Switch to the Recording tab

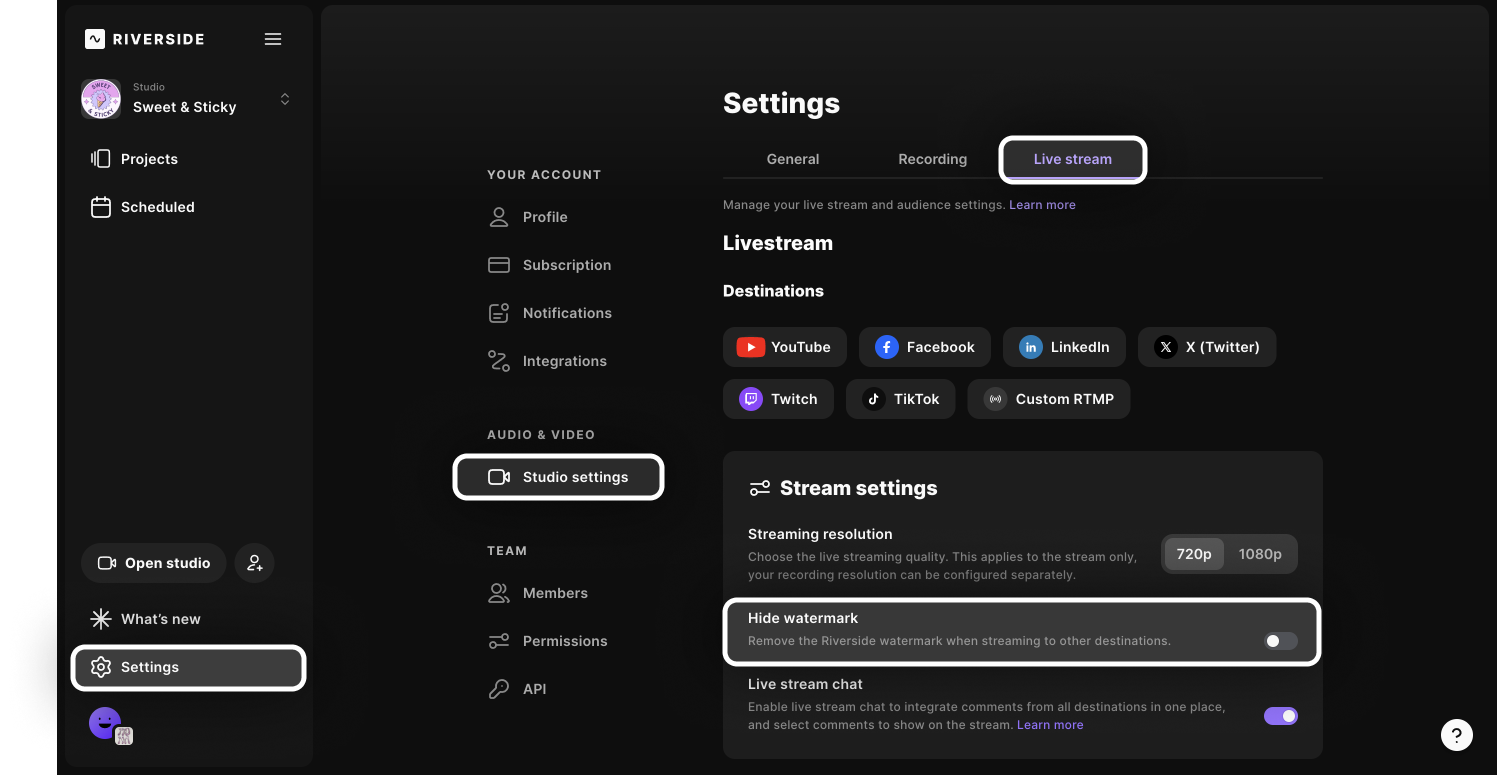(x=932, y=159)
